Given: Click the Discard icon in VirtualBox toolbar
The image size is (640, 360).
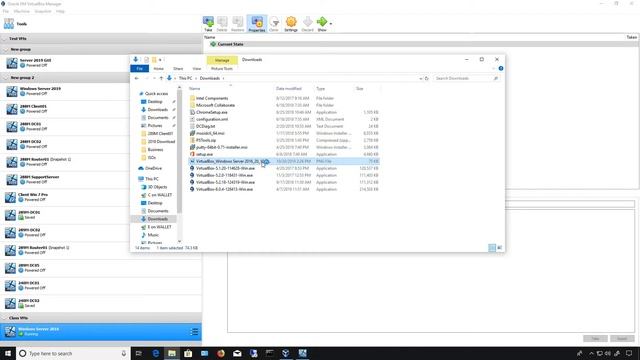Looking at the screenshot, I should pos(308,24).
